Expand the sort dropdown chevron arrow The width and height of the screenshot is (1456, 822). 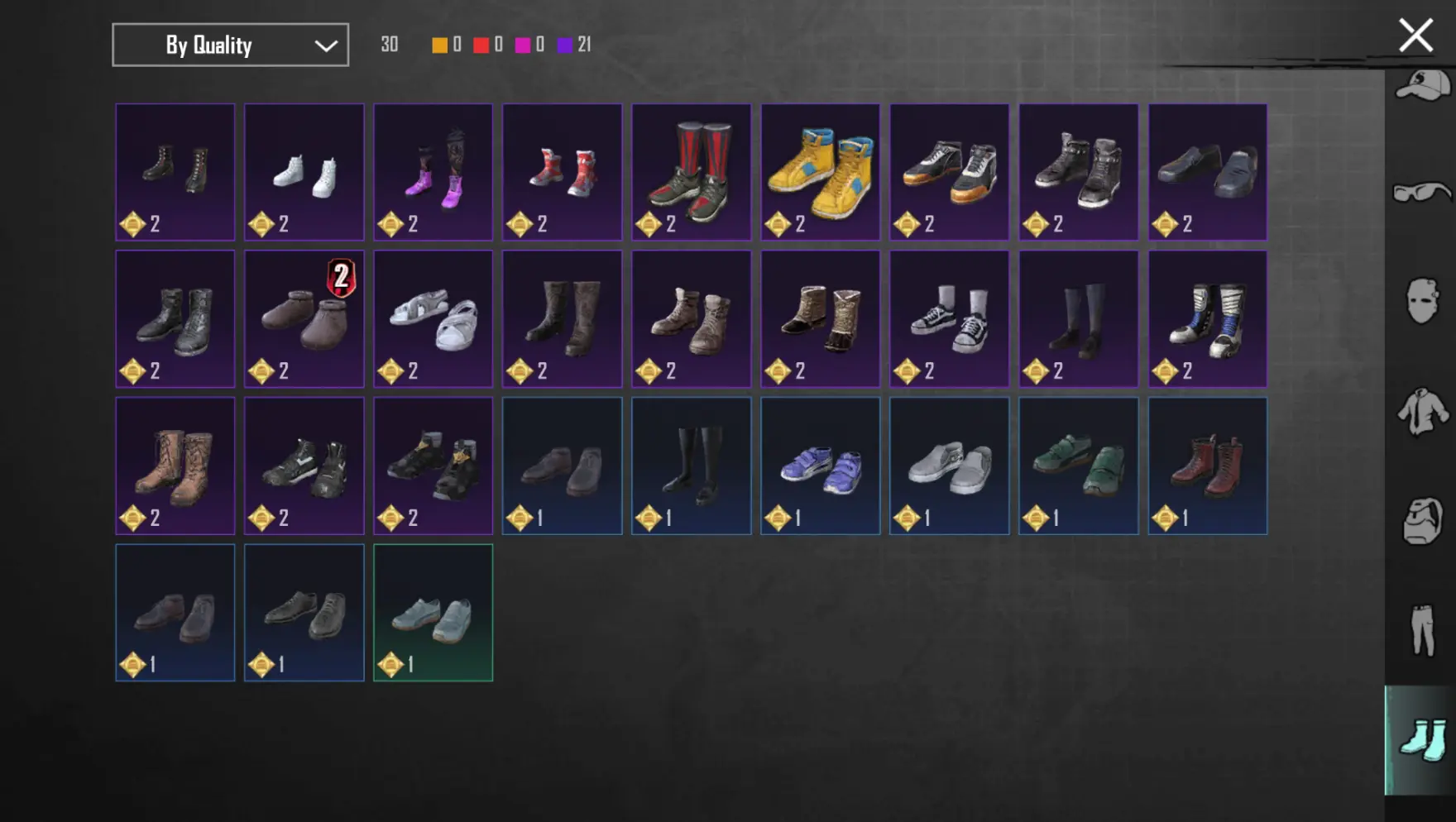[326, 46]
